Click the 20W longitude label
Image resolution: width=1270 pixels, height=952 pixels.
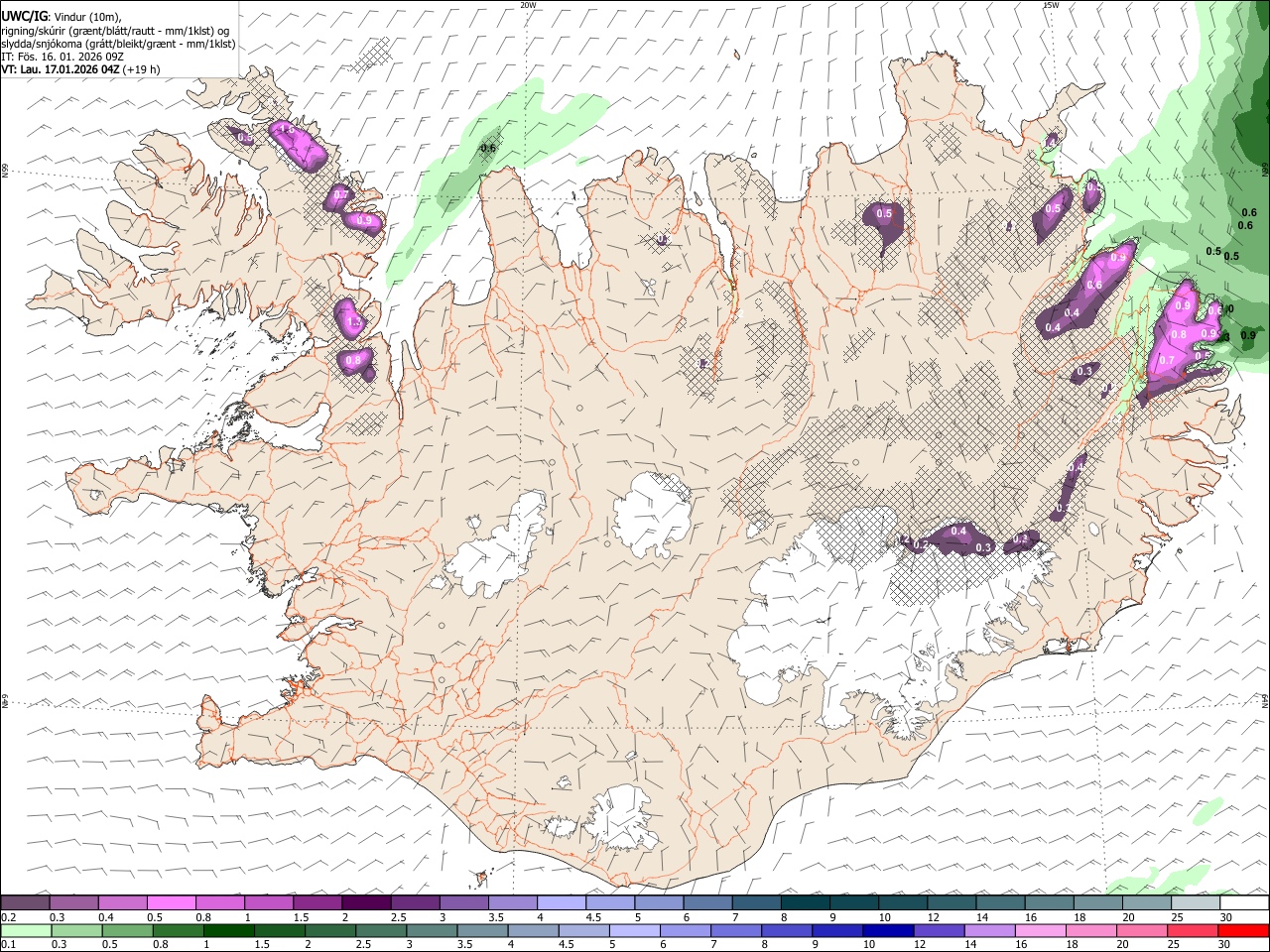pos(528,5)
